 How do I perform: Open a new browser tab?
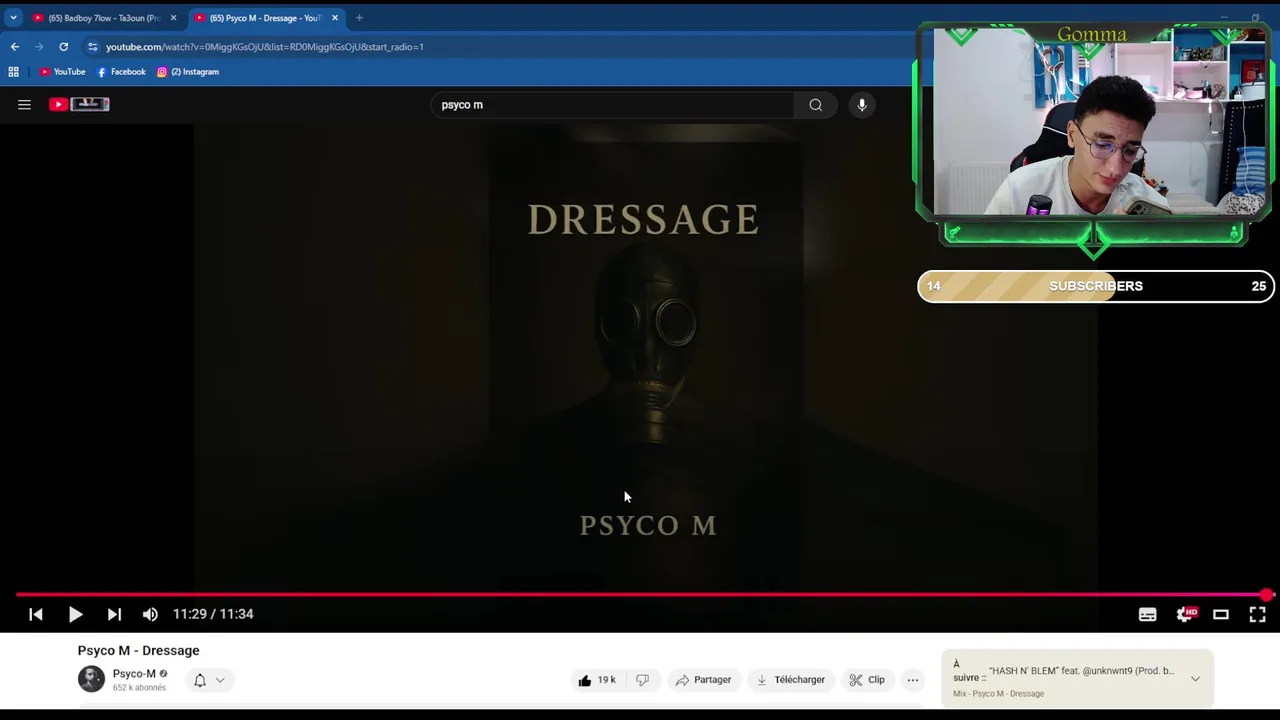pyautogui.click(x=359, y=18)
